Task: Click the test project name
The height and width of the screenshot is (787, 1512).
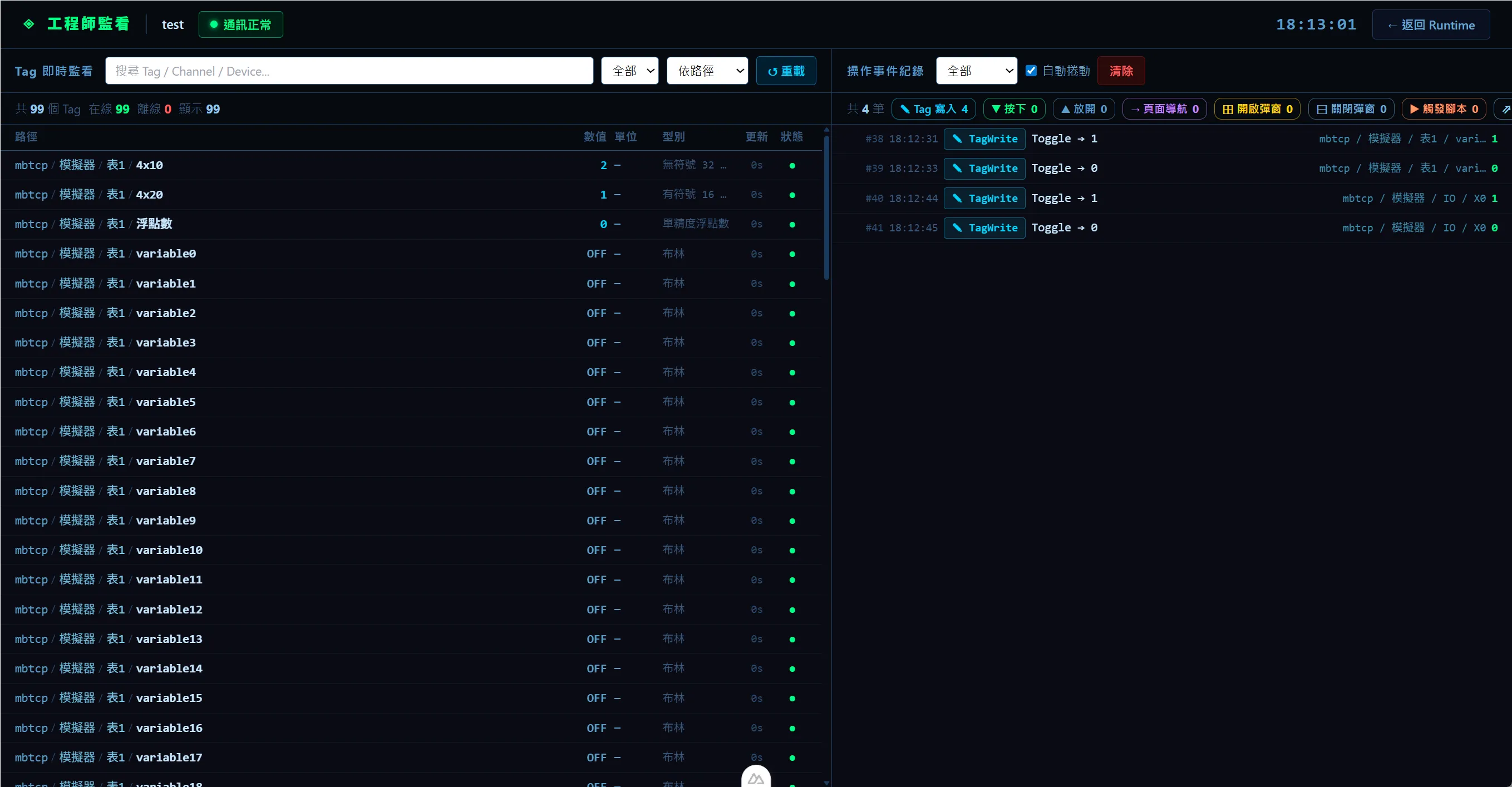Action: [x=173, y=24]
